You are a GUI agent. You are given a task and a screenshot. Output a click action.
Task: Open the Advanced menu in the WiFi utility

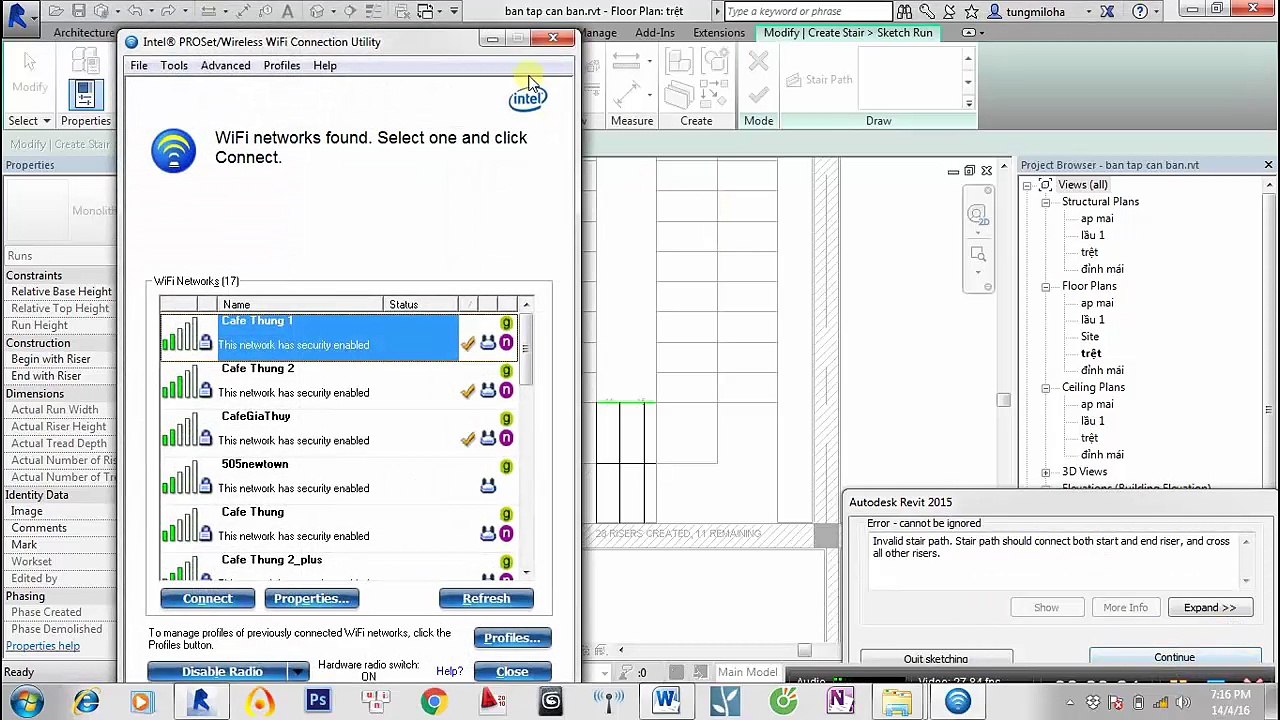(x=225, y=66)
